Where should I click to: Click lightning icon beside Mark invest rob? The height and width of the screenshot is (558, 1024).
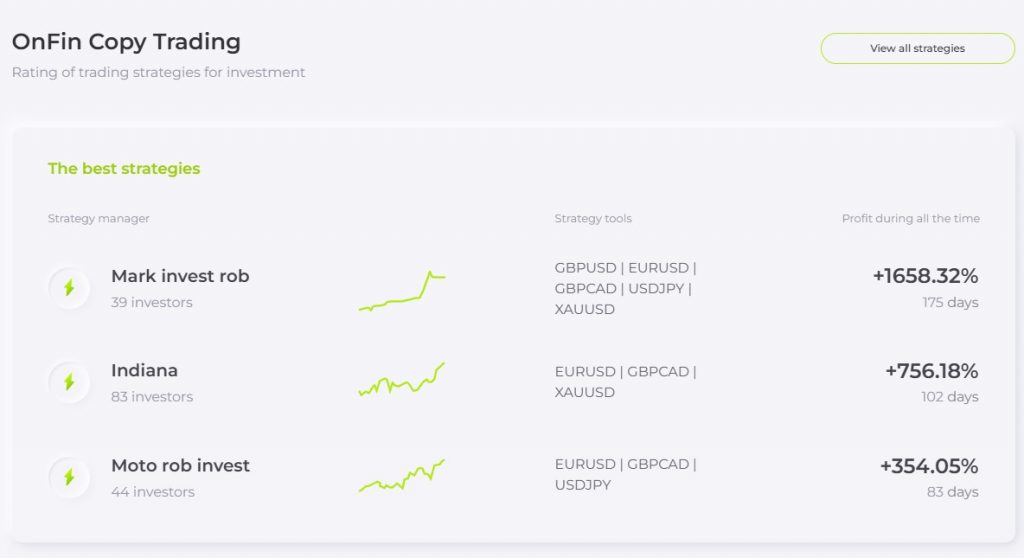69,287
